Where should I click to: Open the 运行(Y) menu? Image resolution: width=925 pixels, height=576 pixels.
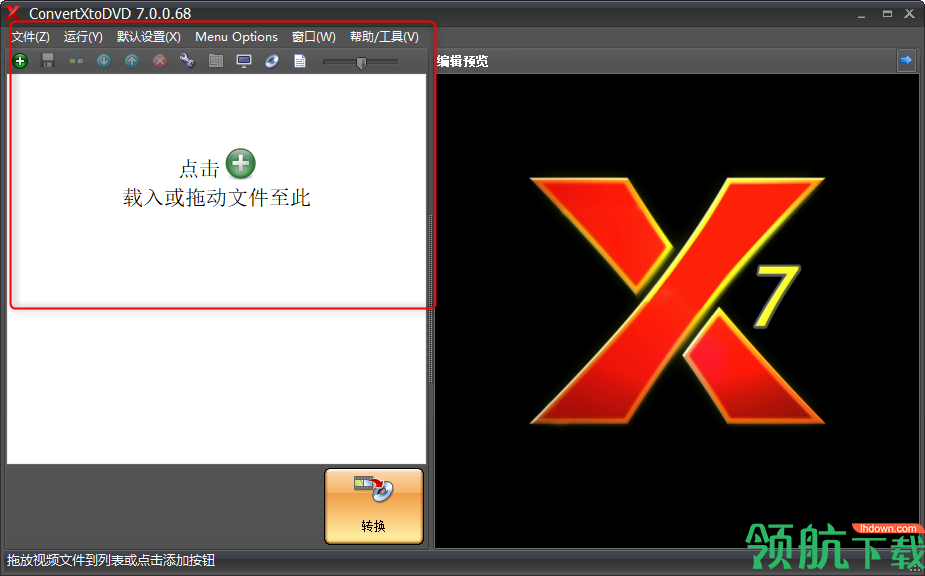83,37
